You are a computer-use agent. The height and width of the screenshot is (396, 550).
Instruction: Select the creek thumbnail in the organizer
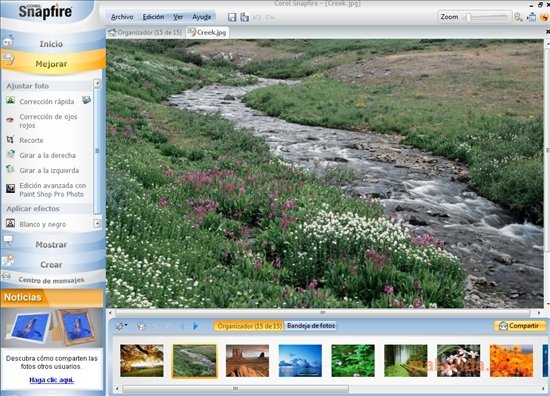tap(194, 361)
